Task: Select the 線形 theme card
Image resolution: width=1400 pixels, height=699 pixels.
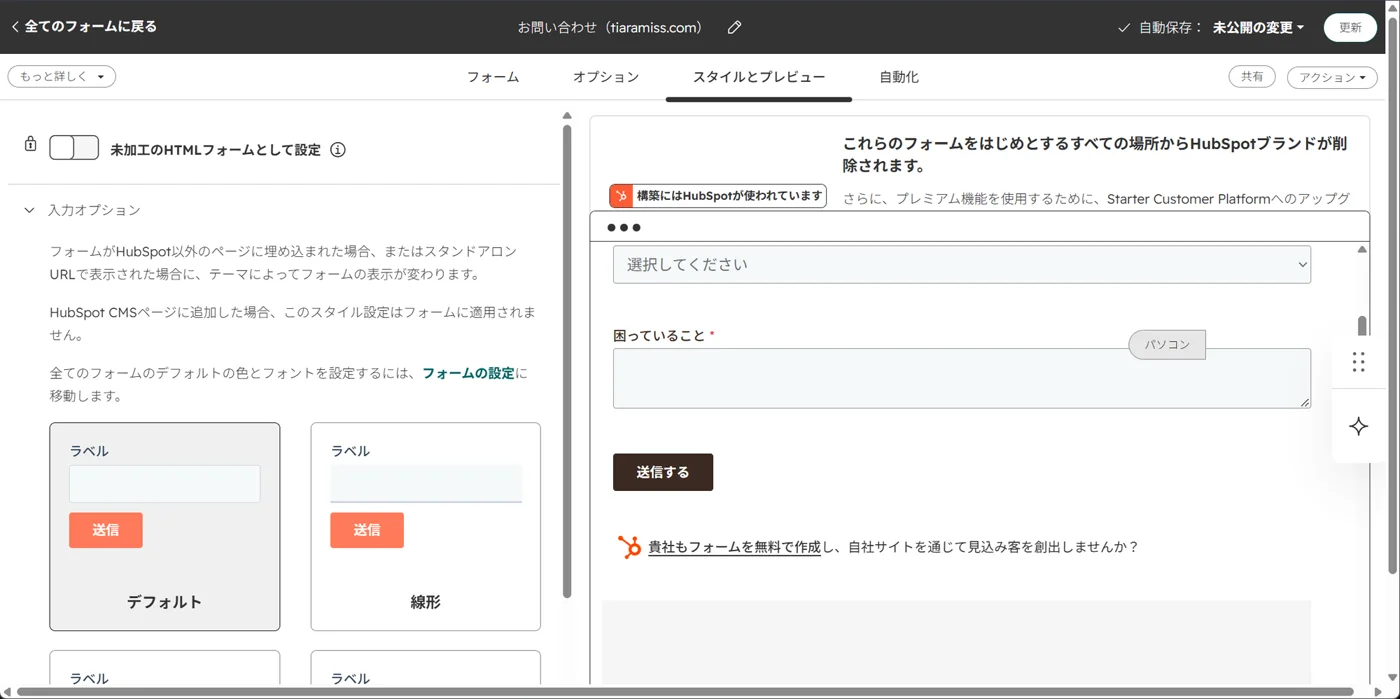Action: coord(426,527)
